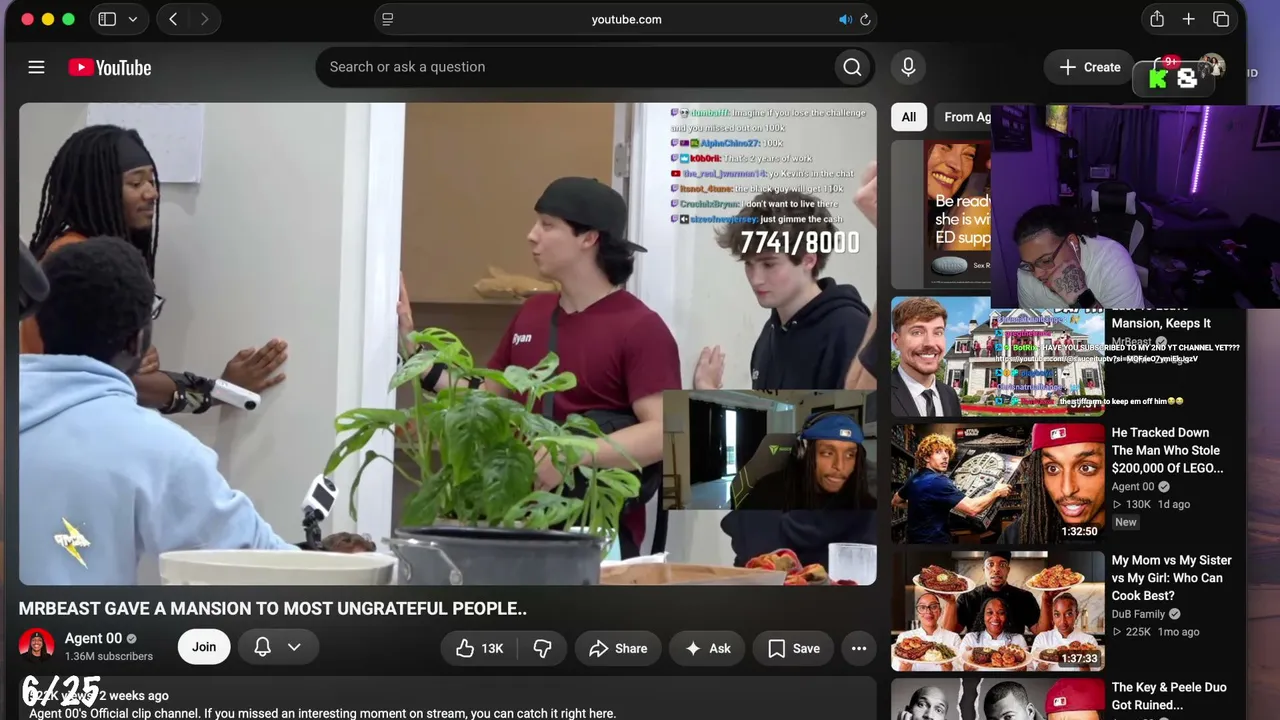Viewport: 1280px width, 720px height.
Task: Click the search magnifier button
Action: coord(852,67)
